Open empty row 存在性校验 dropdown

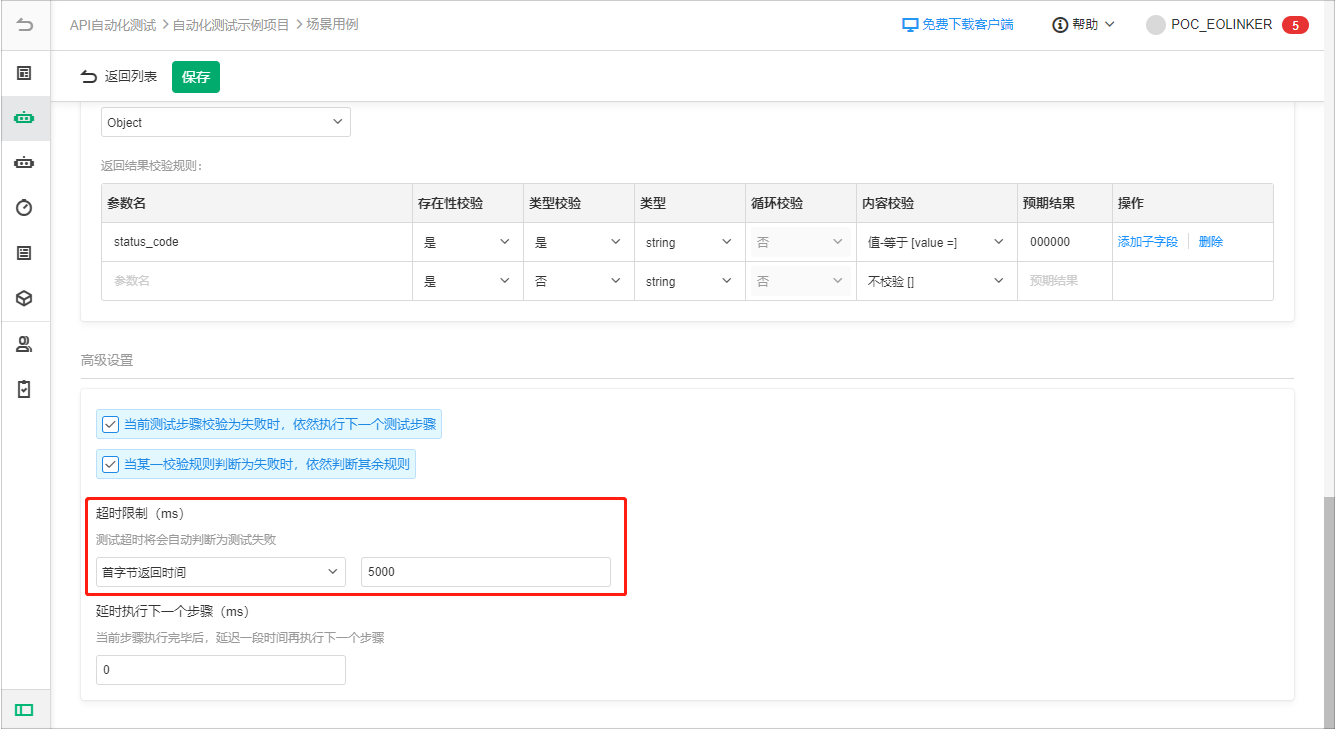pyautogui.click(x=467, y=281)
